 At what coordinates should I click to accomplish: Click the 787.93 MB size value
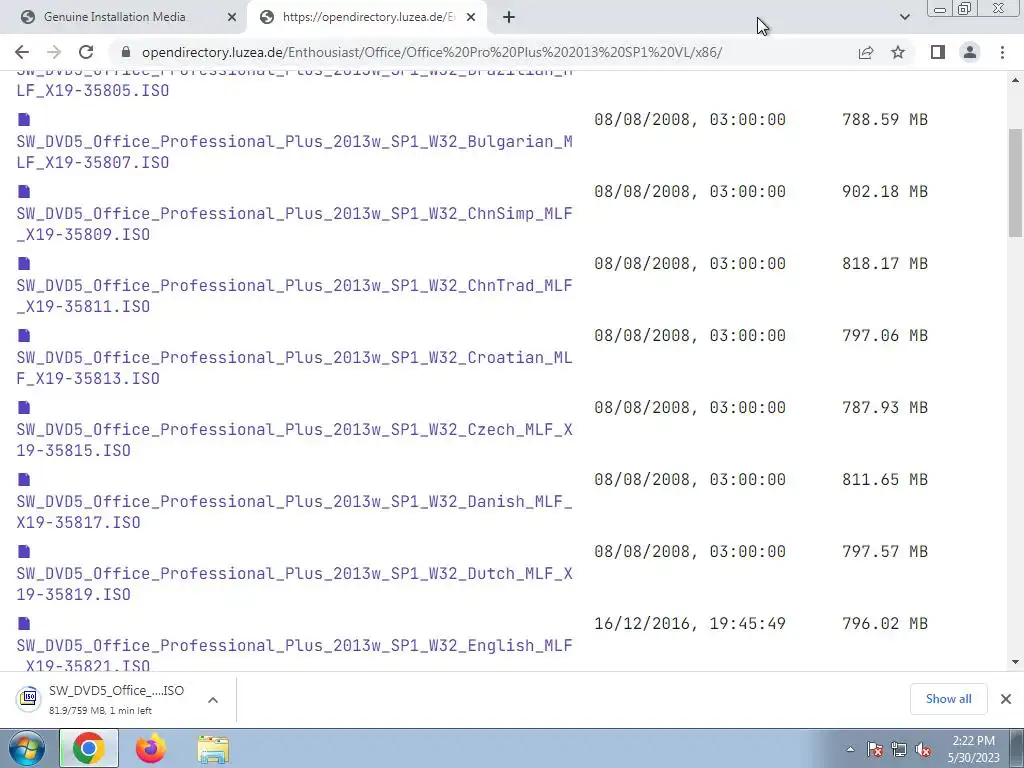pos(885,408)
